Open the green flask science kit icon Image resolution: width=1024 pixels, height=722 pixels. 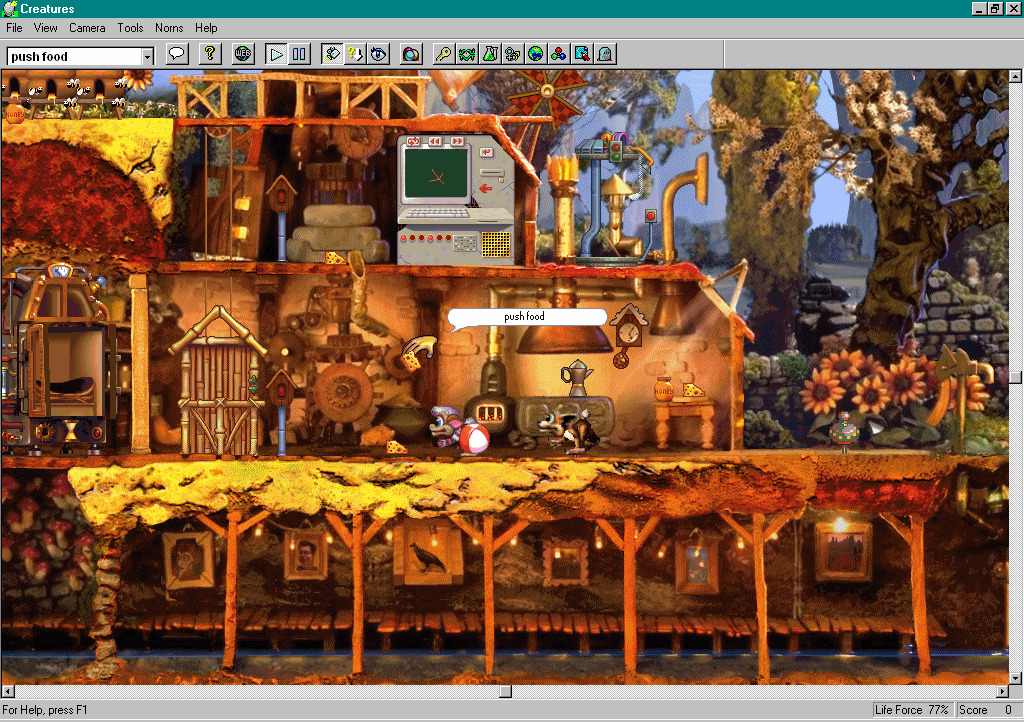[490, 54]
